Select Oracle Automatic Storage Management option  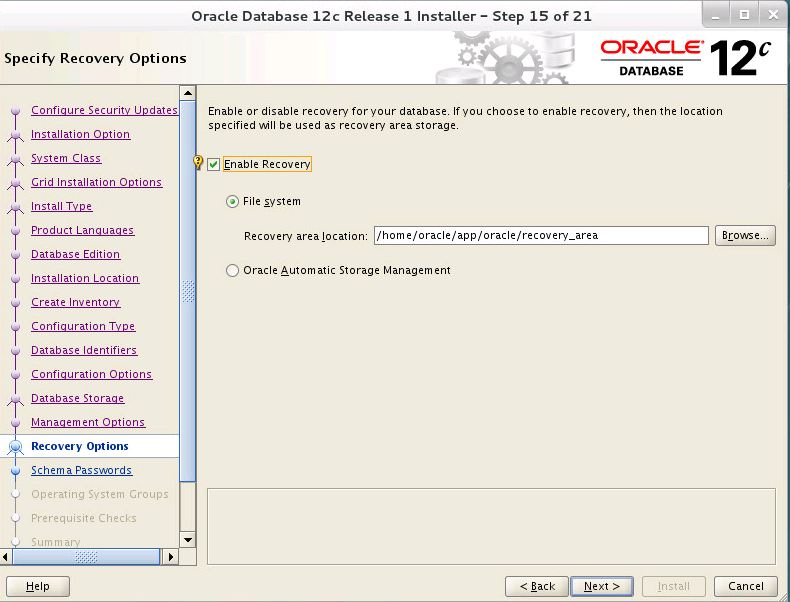point(232,271)
